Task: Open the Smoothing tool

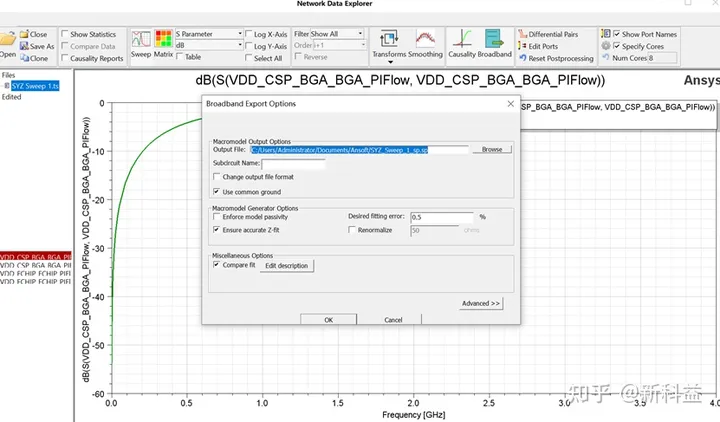Action: click(425, 39)
